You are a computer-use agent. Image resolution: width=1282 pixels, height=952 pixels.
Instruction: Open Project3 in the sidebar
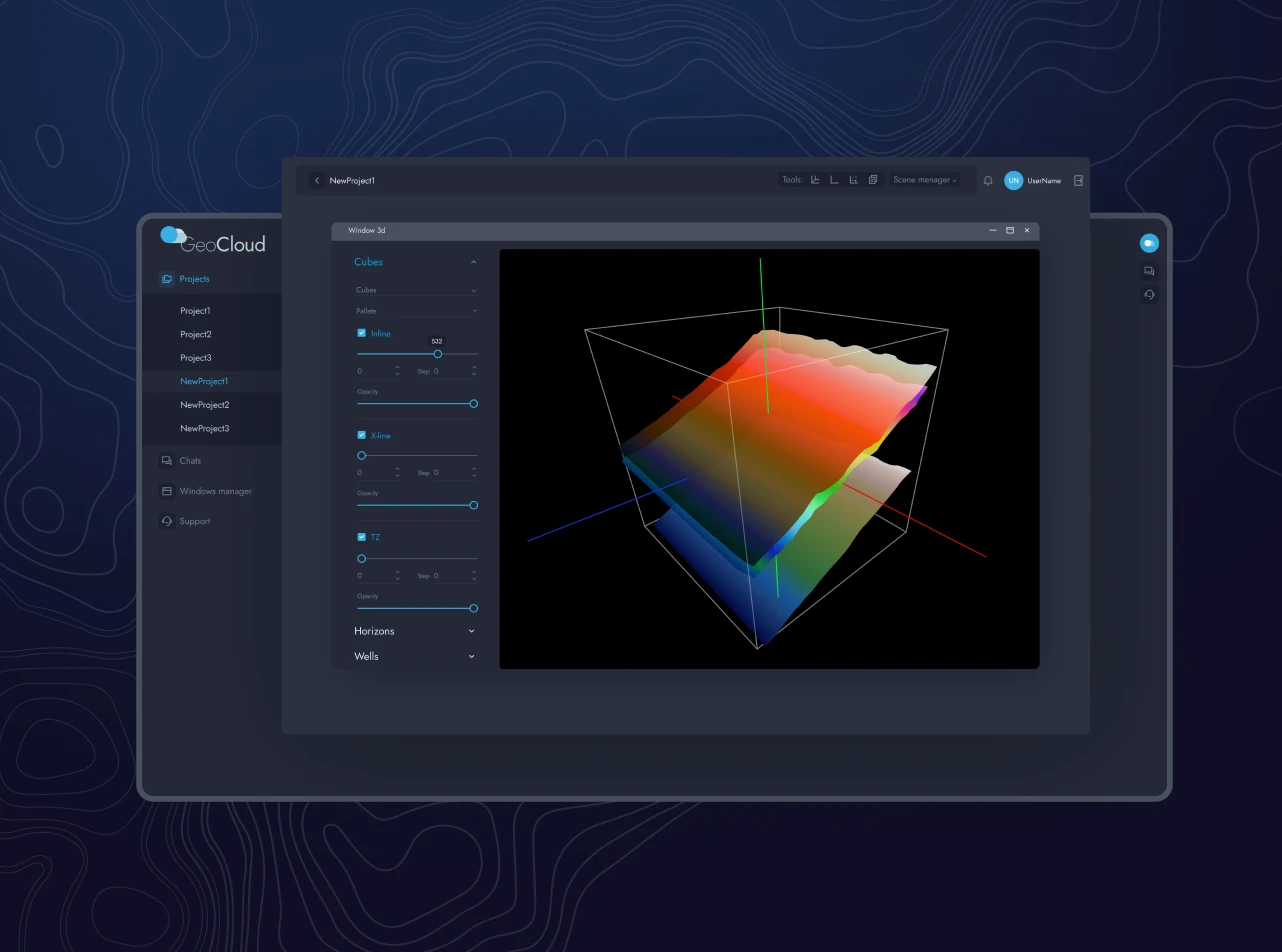pyautogui.click(x=196, y=358)
